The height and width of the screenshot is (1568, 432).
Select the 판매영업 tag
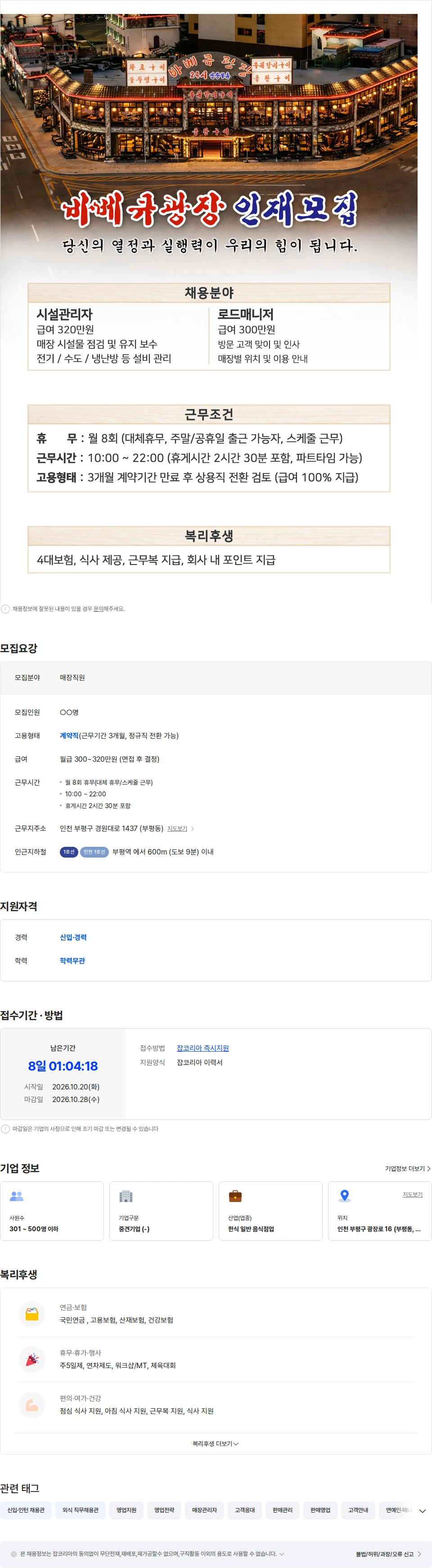[x=320, y=1510]
